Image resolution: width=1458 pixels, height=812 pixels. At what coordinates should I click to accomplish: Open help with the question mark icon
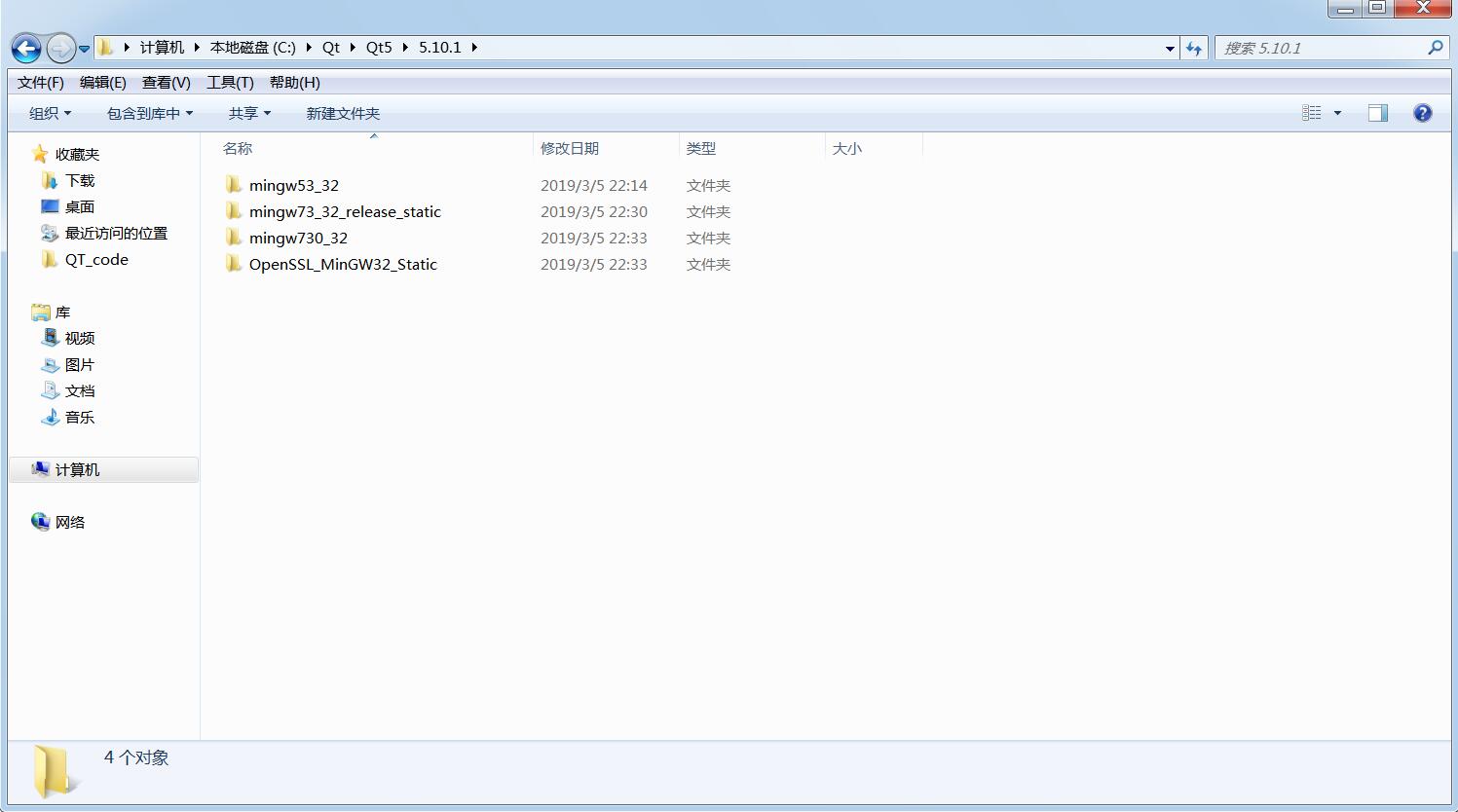1422,113
